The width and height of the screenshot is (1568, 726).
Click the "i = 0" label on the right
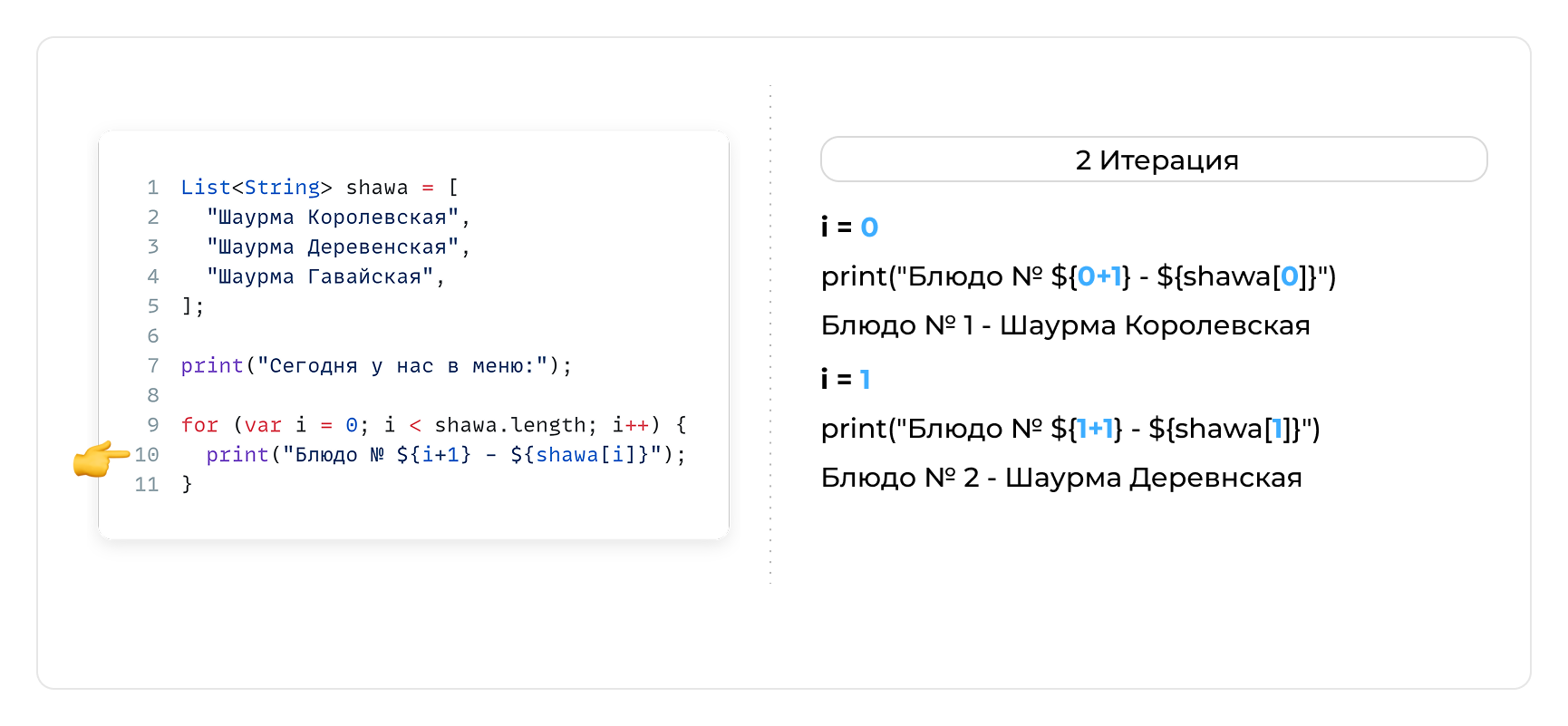click(849, 227)
